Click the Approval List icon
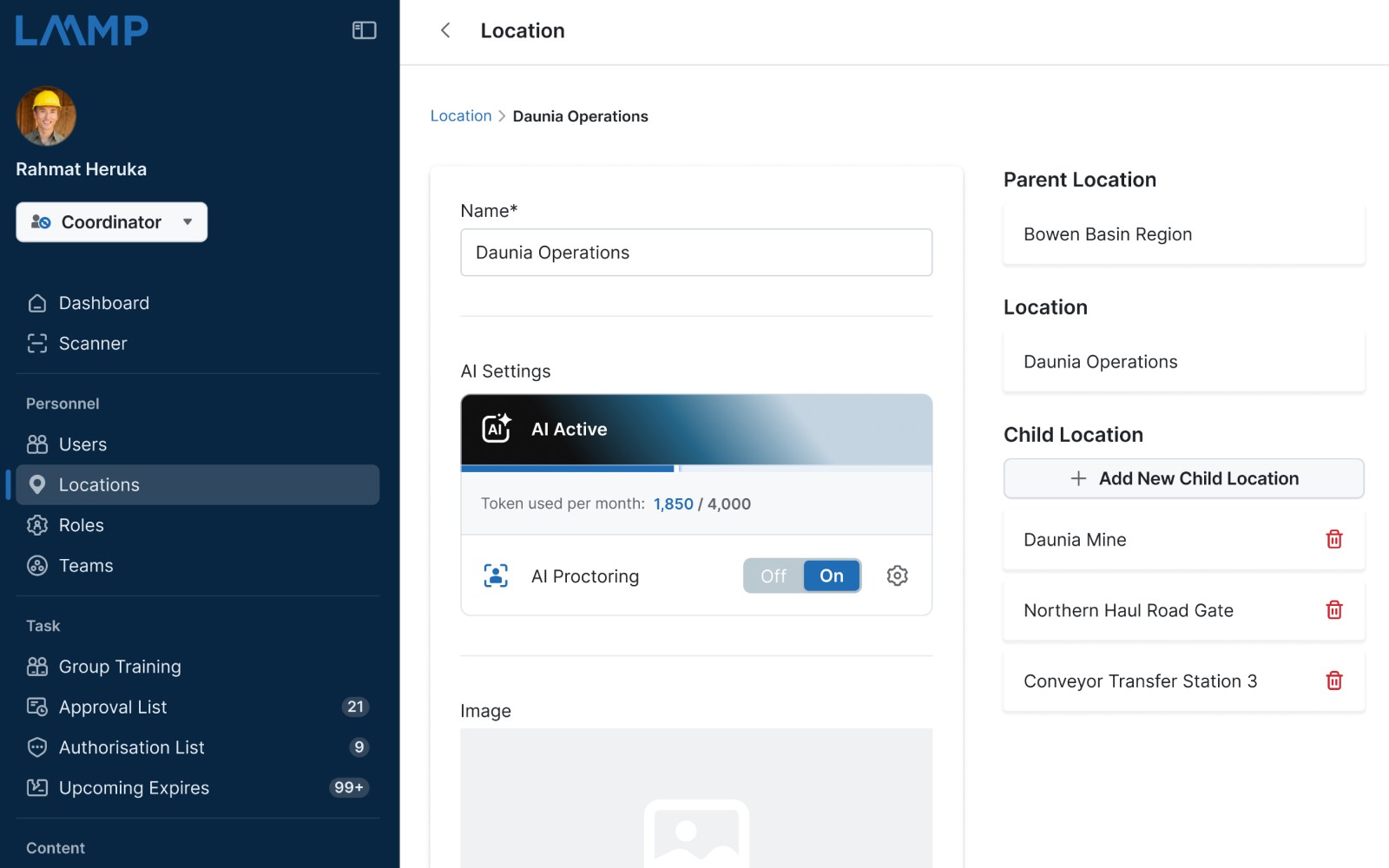The image size is (1389, 868). click(37, 707)
